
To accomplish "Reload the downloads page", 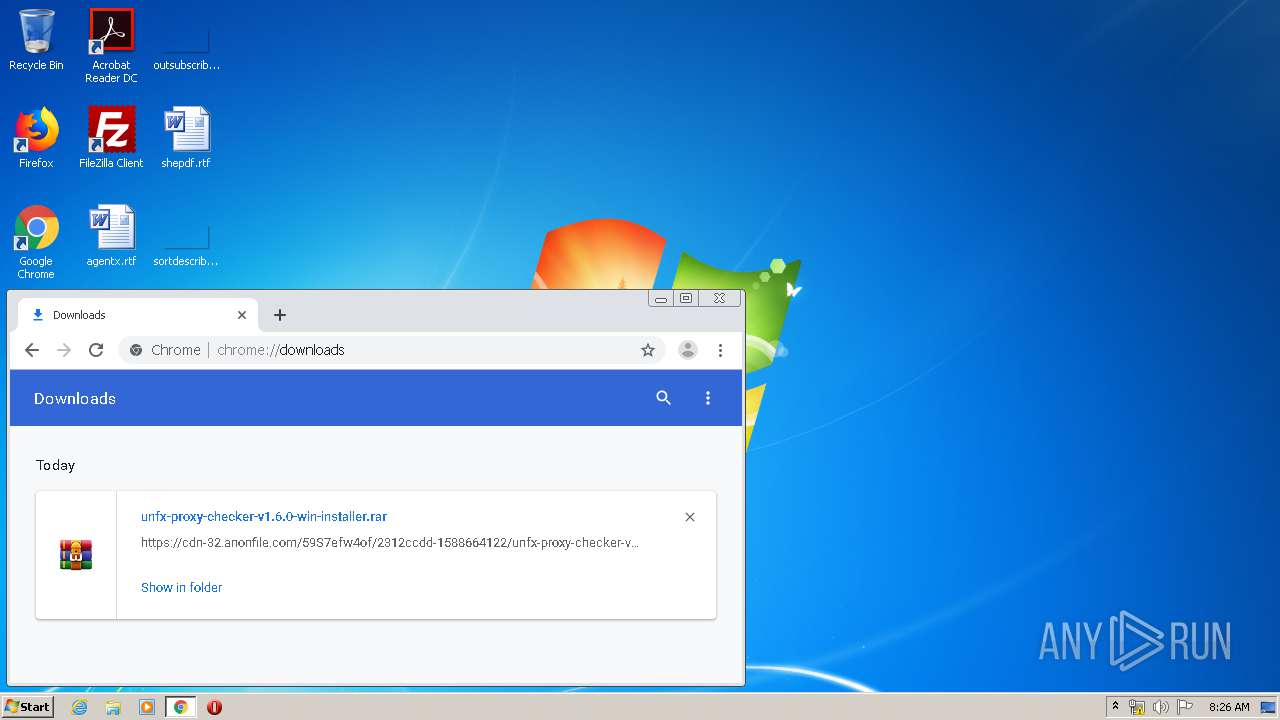I will [x=96, y=350].
